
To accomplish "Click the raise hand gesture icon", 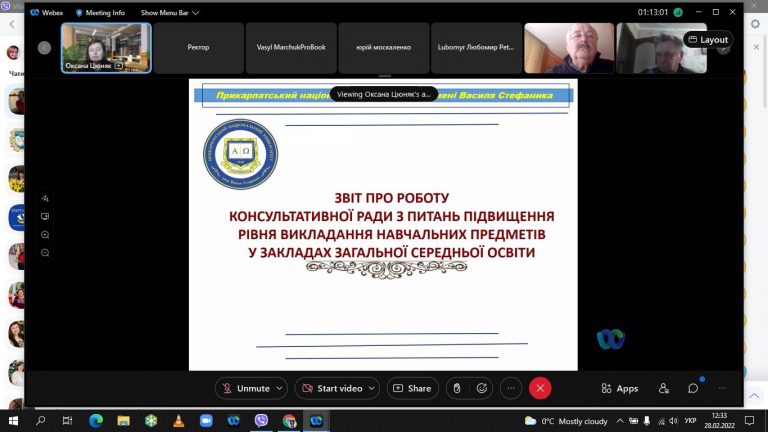I will click(457, 388).
